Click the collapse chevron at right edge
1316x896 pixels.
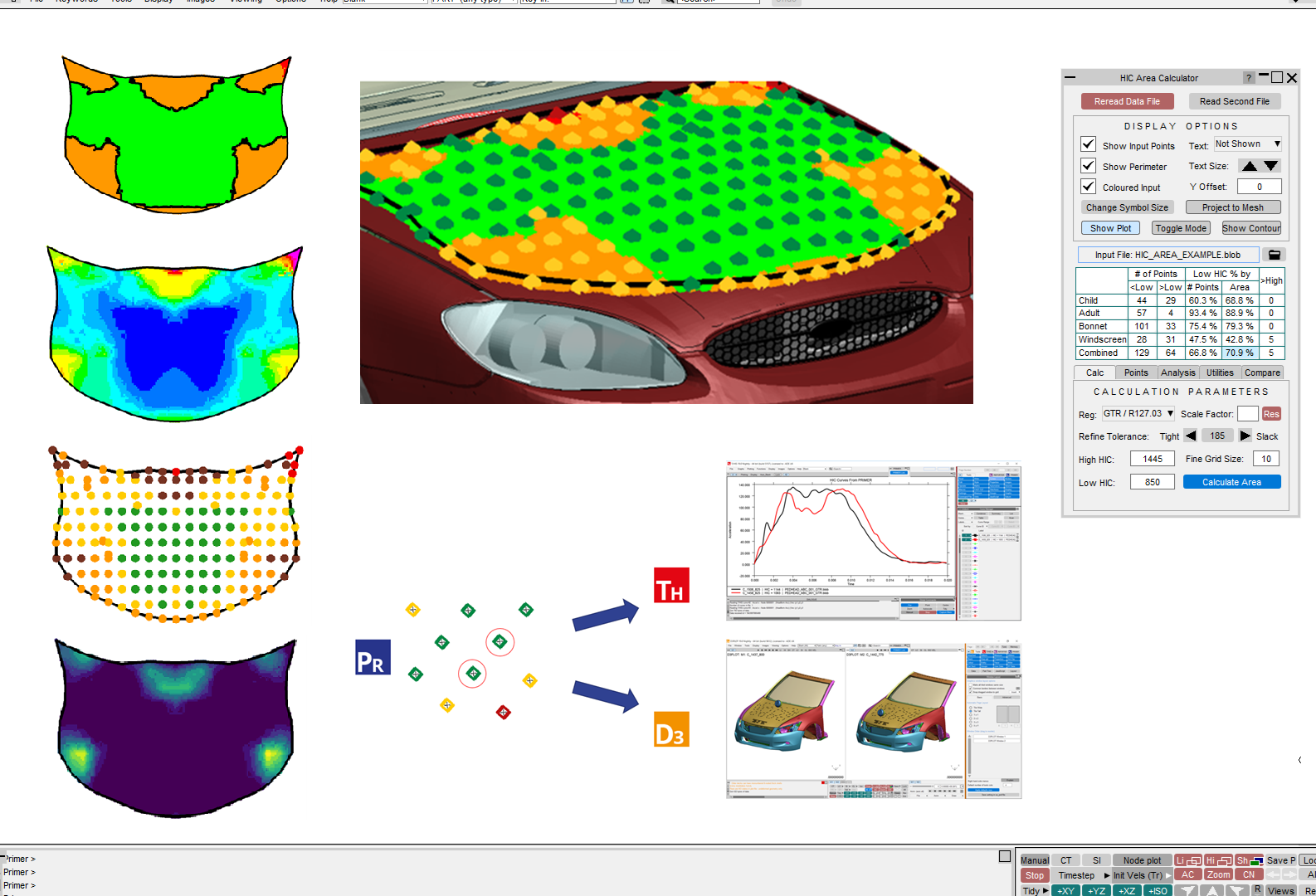[x=1300, y=760]
